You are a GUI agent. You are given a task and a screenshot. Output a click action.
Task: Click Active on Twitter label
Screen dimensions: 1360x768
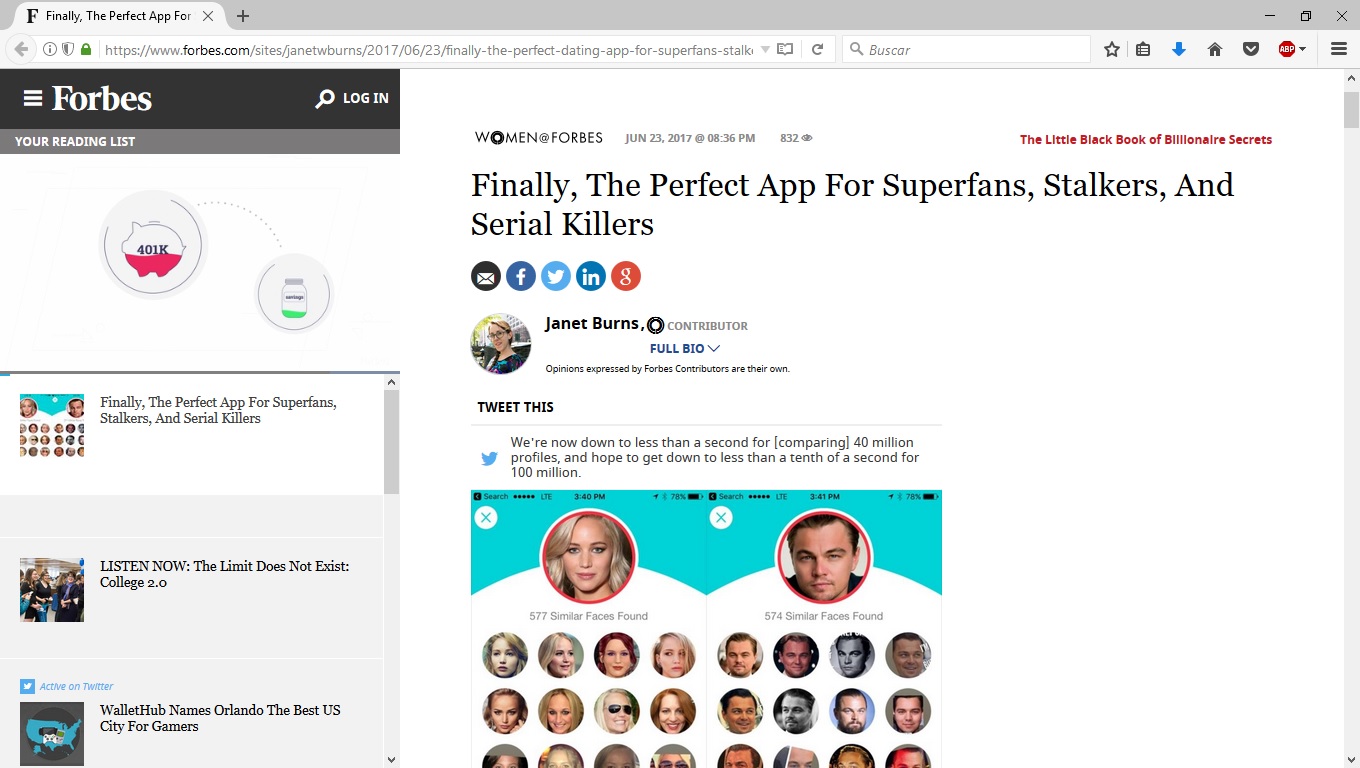[76, 686]
